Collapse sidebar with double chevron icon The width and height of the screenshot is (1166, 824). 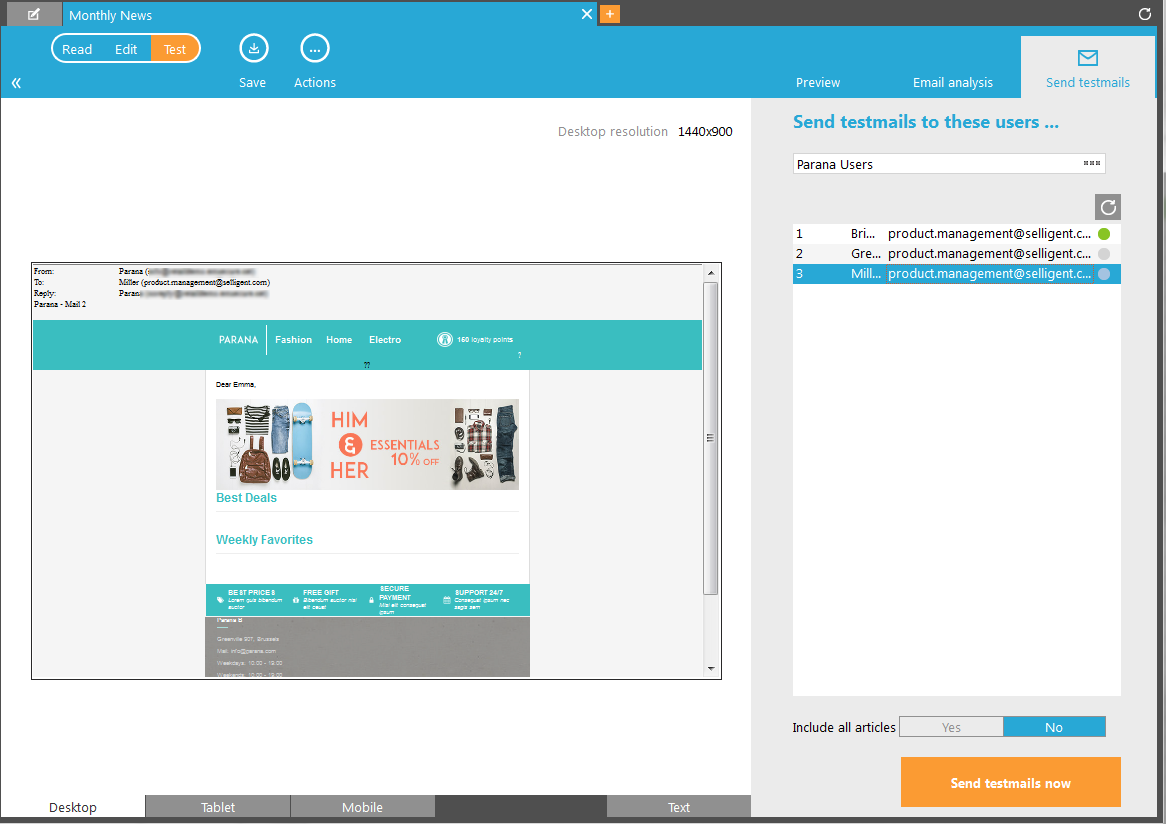point(16,83)
